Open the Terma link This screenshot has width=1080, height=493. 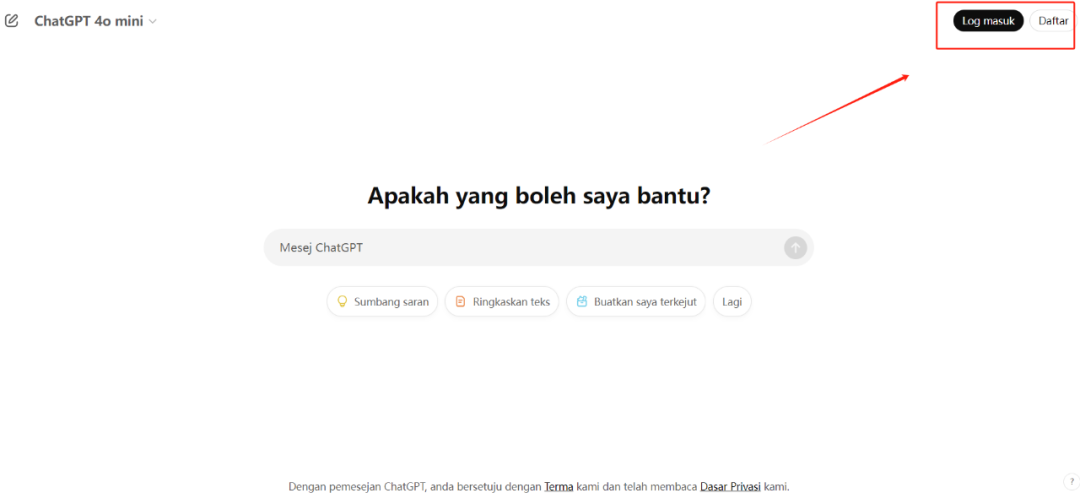coord(559,486)
